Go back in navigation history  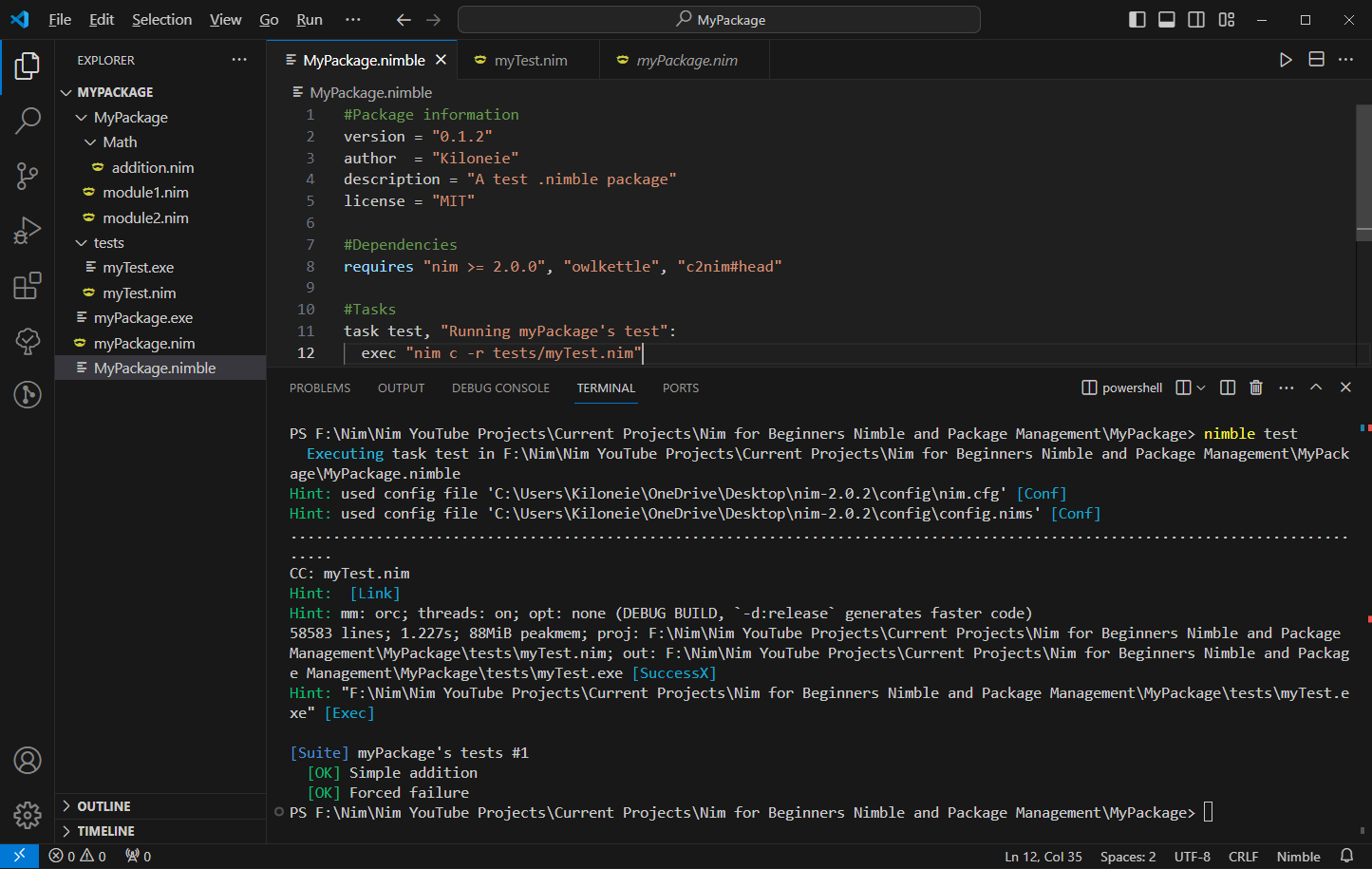(404, 20)
